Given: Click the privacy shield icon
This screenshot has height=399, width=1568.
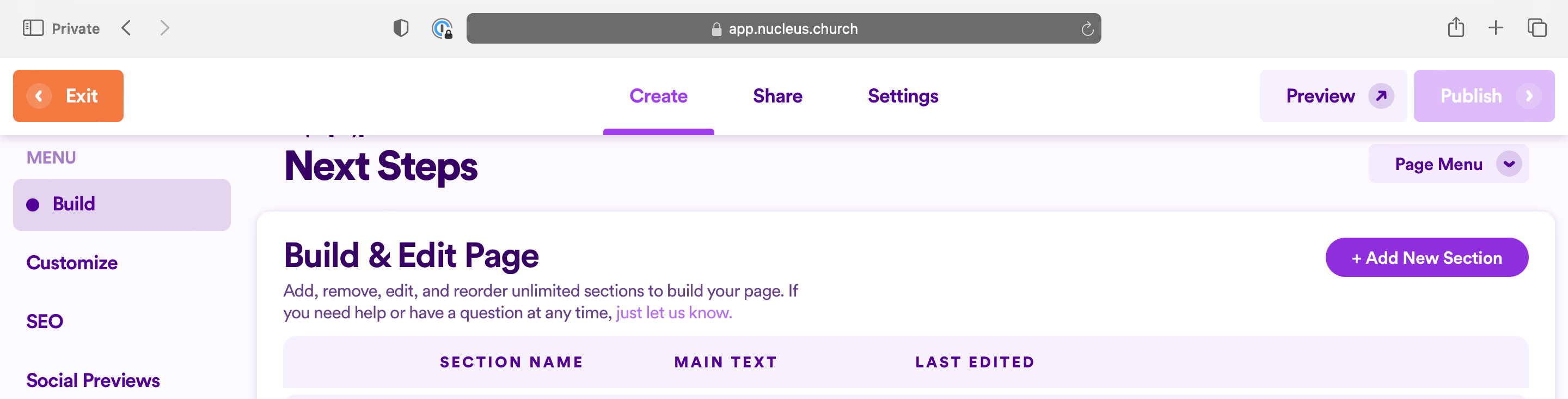Looking at the screenshot, I should tap(401, 28).
